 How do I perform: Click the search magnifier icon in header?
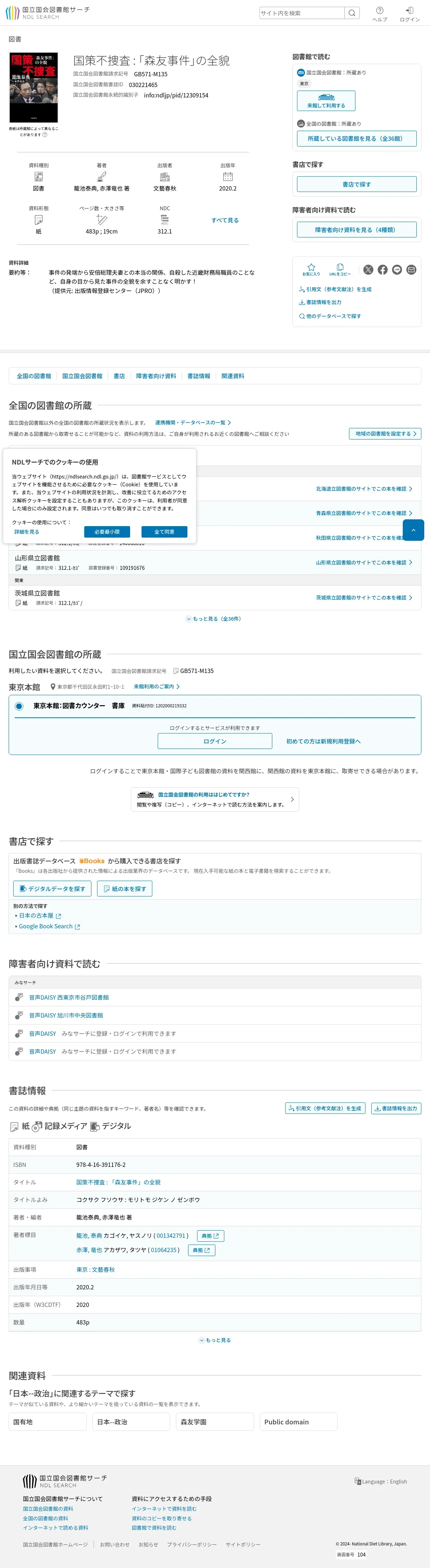(352, 13)
